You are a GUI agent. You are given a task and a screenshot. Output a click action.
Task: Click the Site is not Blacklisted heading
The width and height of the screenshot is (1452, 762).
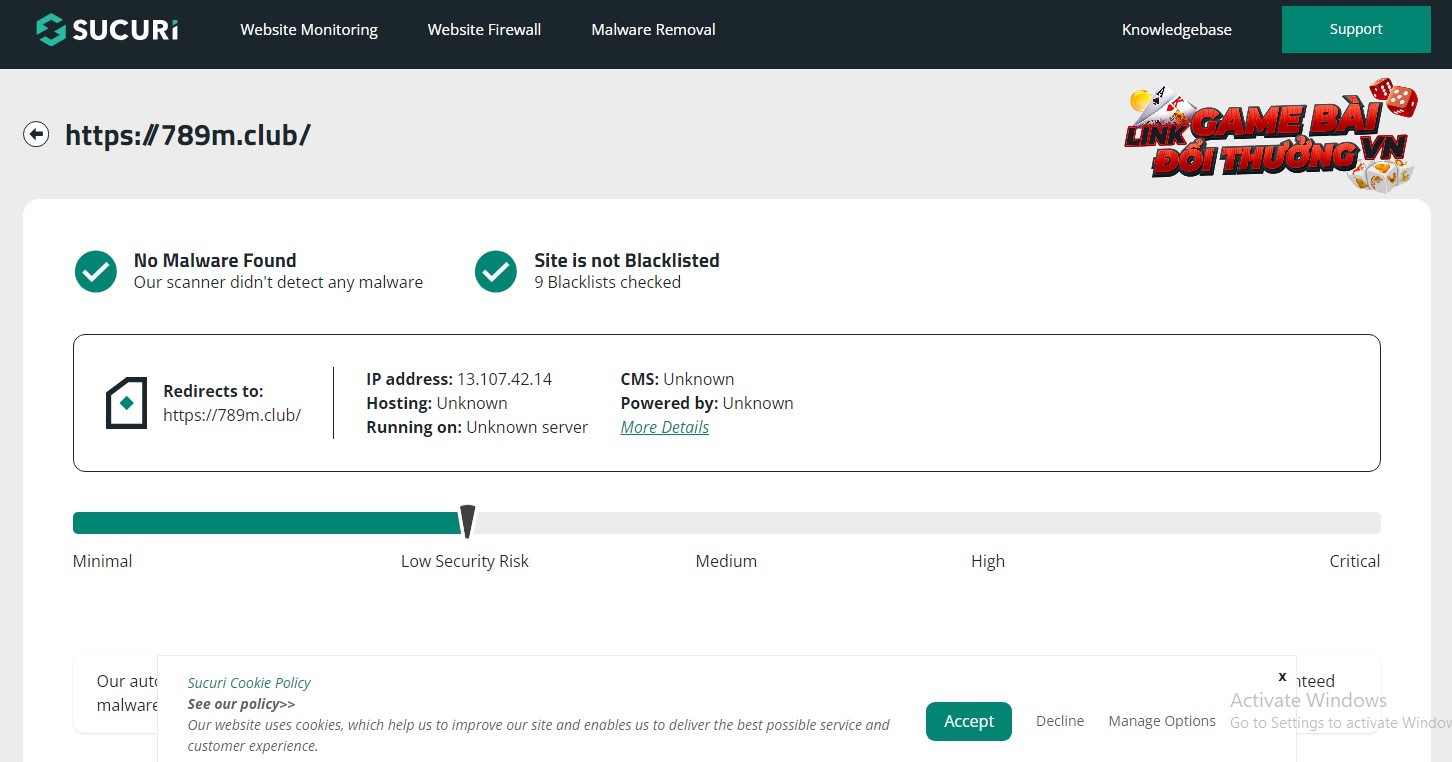coord(627,260)
